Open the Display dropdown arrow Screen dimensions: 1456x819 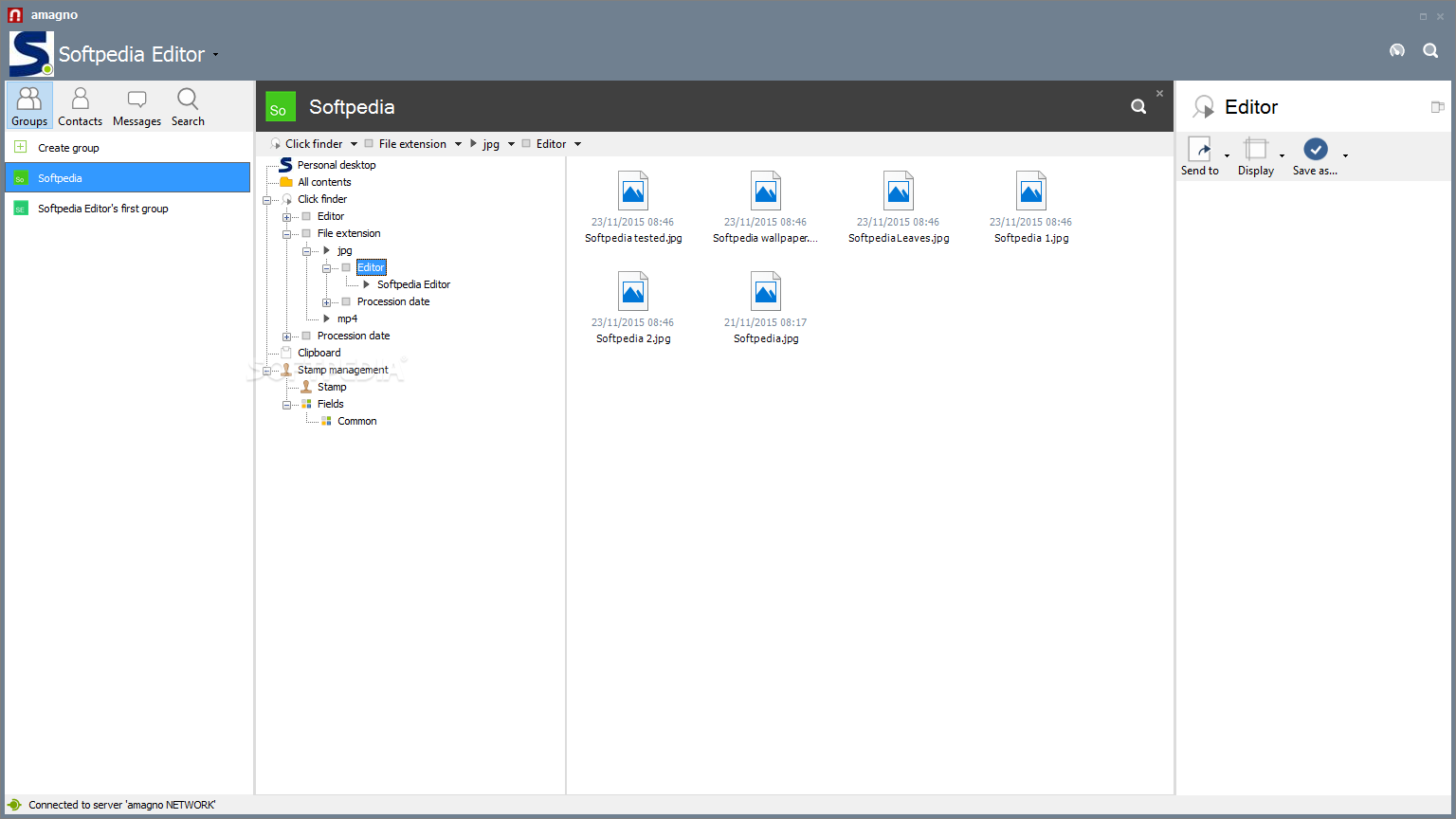click(1282, 155)
